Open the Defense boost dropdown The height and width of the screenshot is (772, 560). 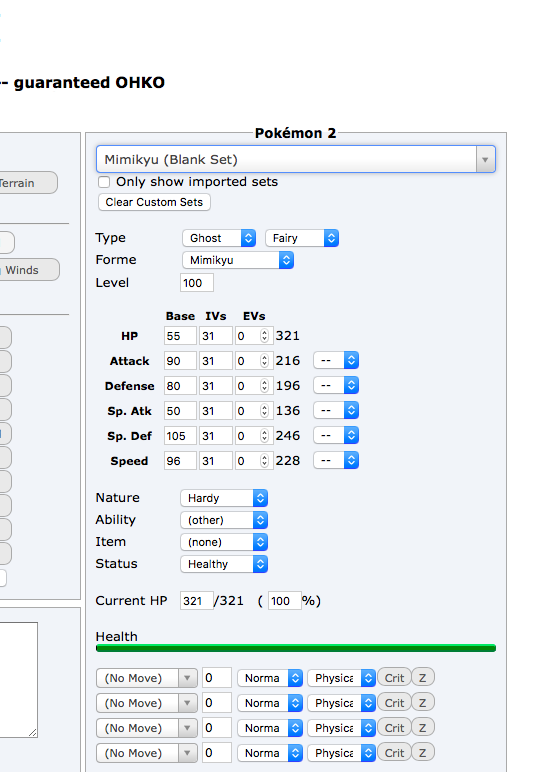click(x=336, y=386)
